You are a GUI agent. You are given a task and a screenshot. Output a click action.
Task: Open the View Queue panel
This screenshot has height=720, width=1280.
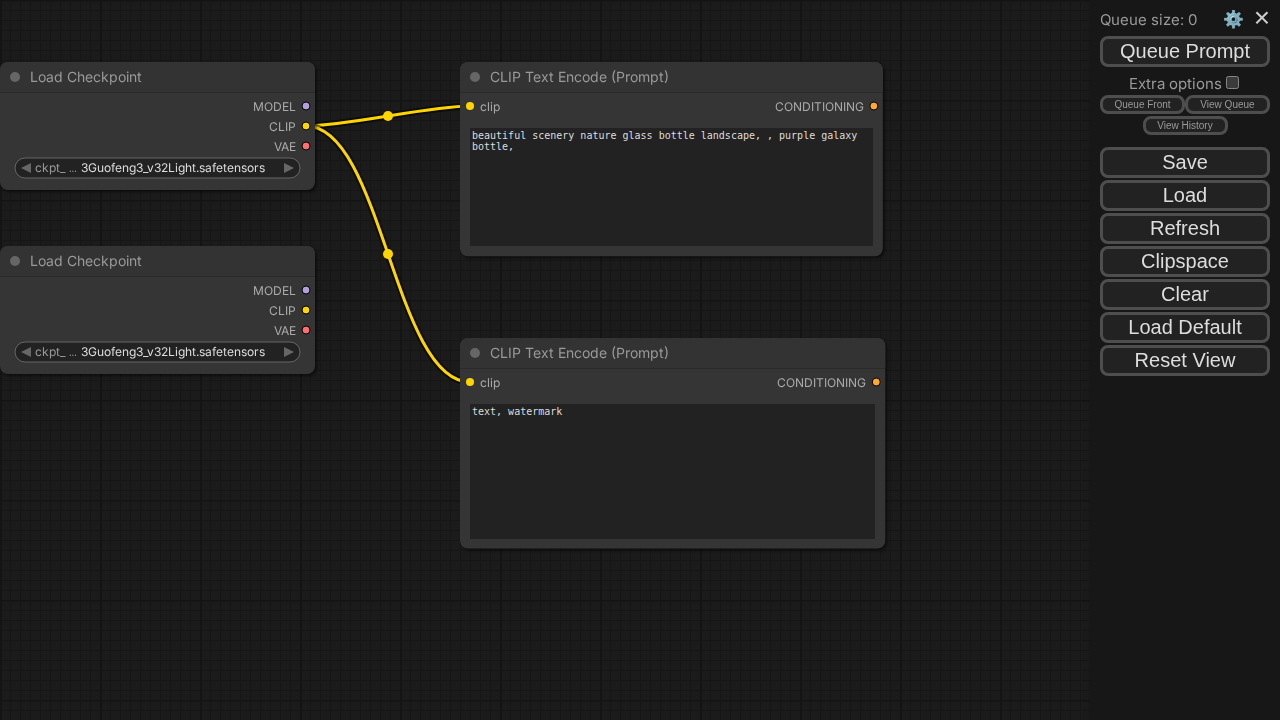coord(1226,104)
